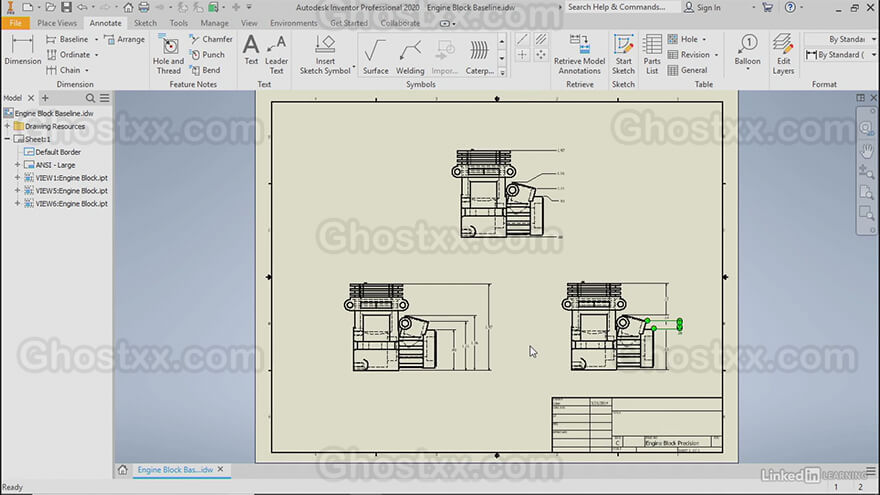Click the center mark symbol tool
The height and width of the screenshot is (495, 880).
point(522,54)
